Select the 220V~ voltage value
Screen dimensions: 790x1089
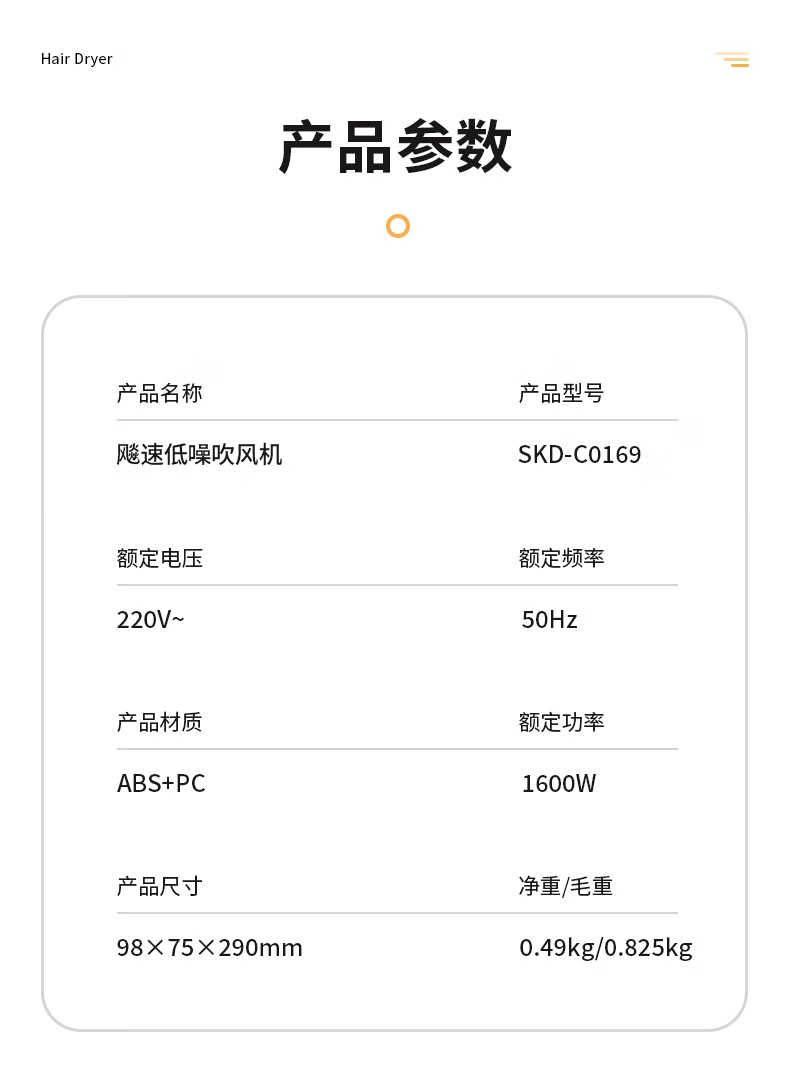pos(151,620)
